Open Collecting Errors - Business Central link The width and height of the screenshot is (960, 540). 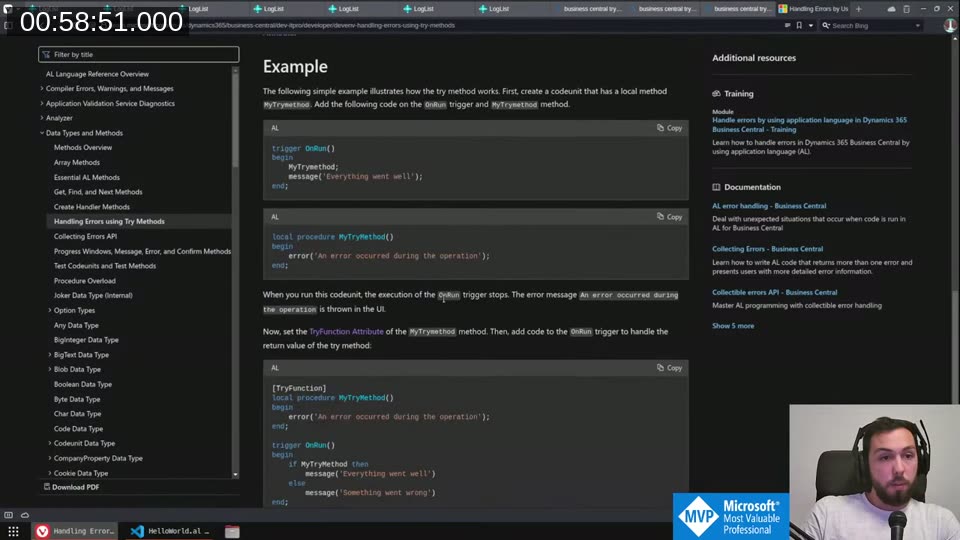click(x=767, y=249)
